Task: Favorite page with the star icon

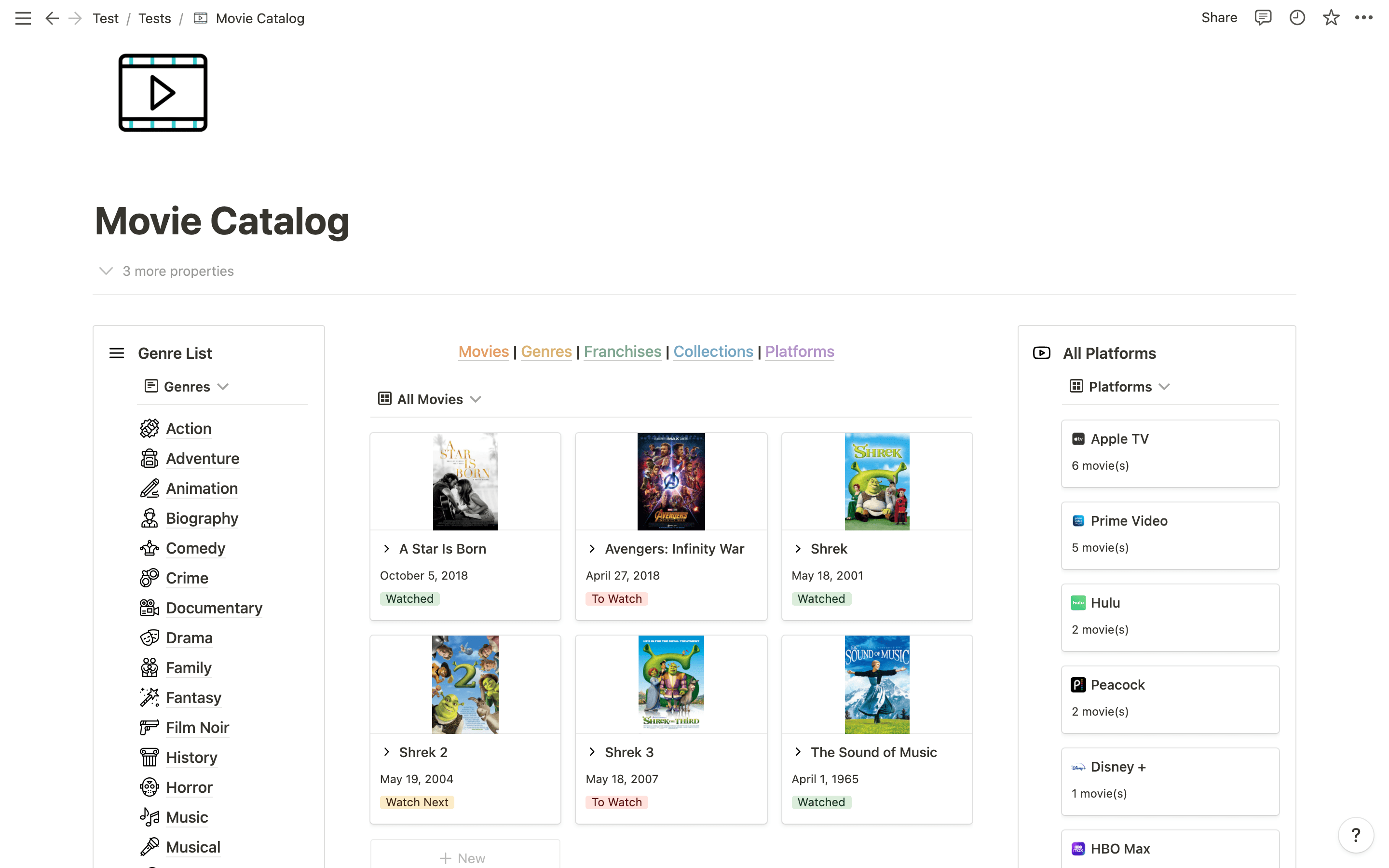Action: pos(1331,18)
